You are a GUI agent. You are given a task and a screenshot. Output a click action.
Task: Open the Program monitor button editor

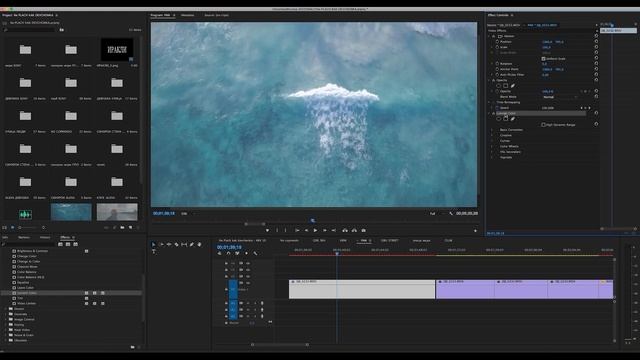coord(475,231)
